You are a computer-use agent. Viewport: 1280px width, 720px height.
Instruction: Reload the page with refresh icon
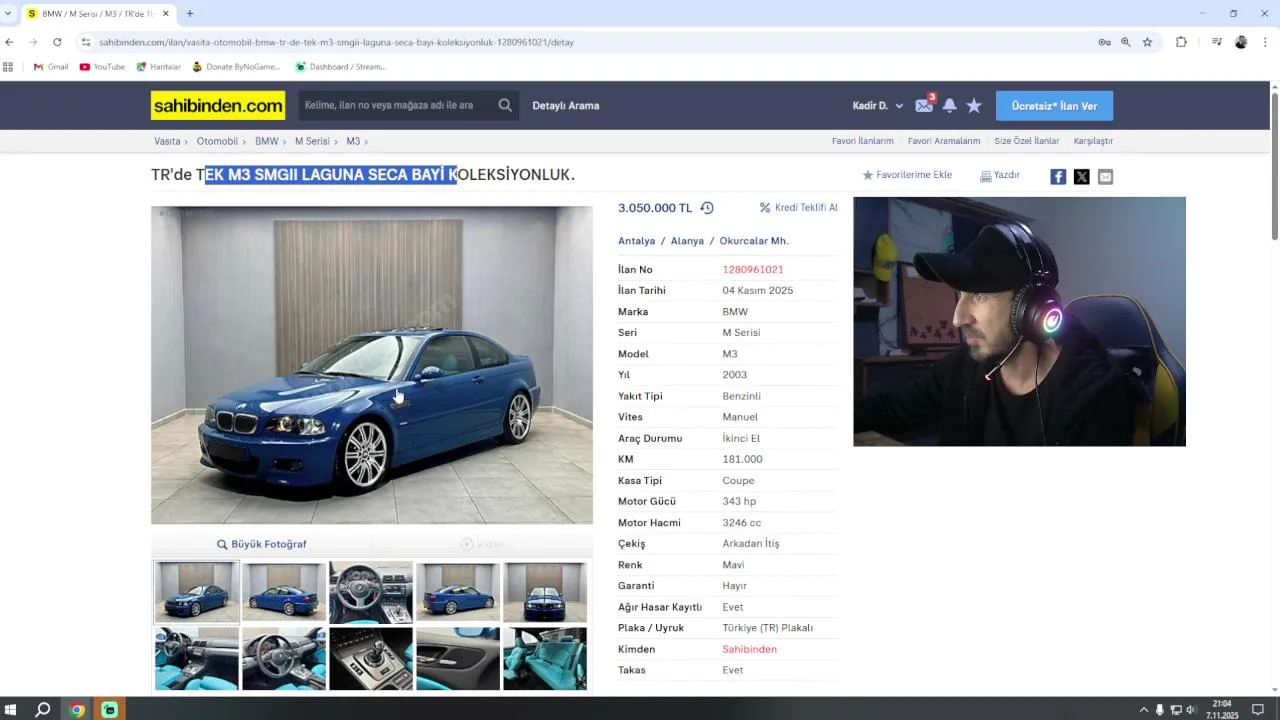pos(57,42)
